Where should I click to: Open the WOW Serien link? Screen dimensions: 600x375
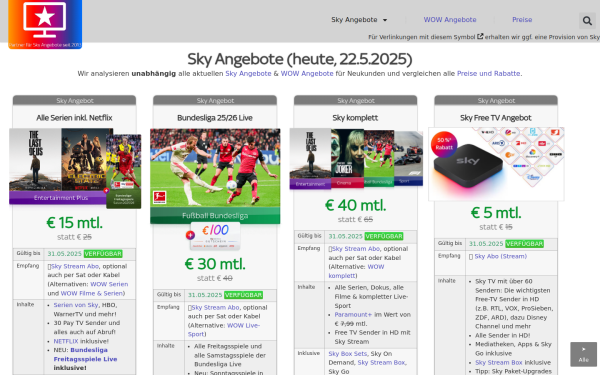point(109,284)
